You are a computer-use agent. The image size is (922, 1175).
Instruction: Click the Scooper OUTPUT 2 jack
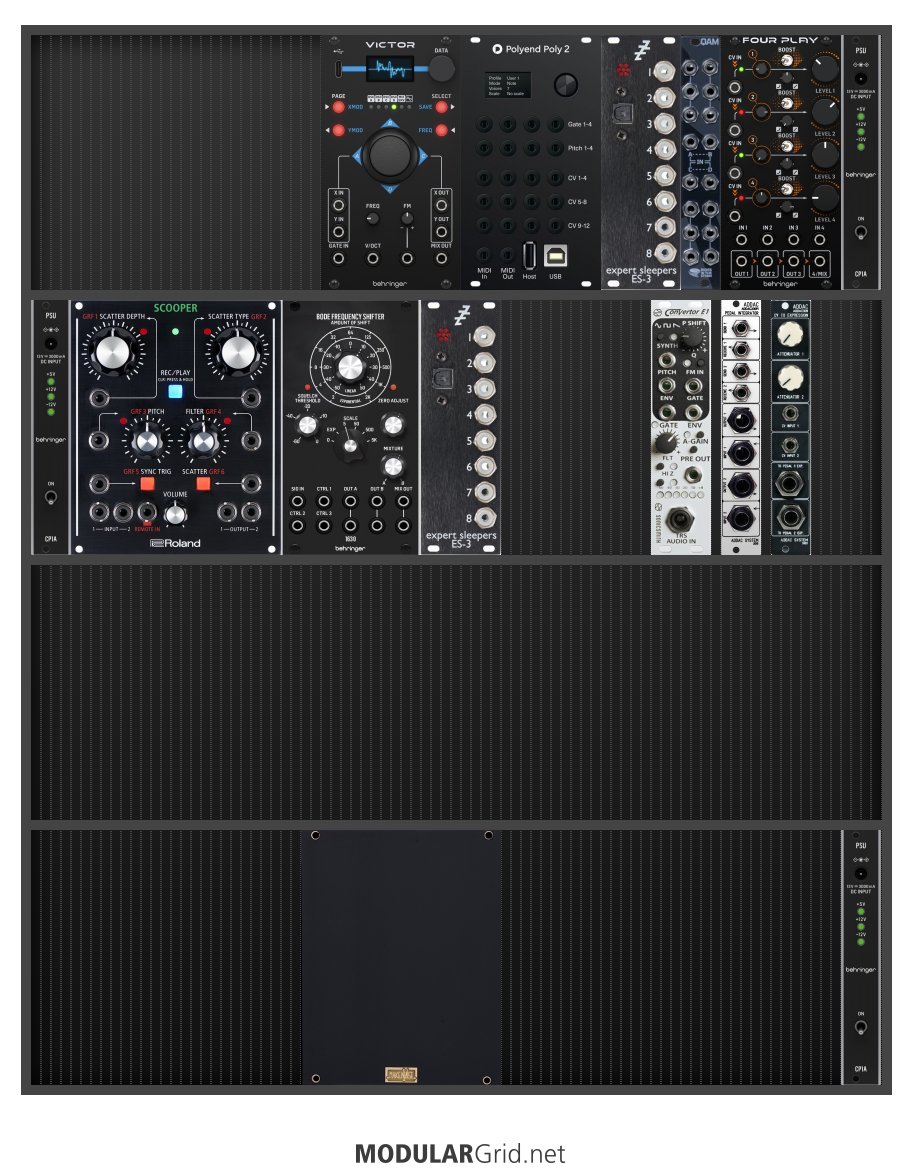click(251, 513)
